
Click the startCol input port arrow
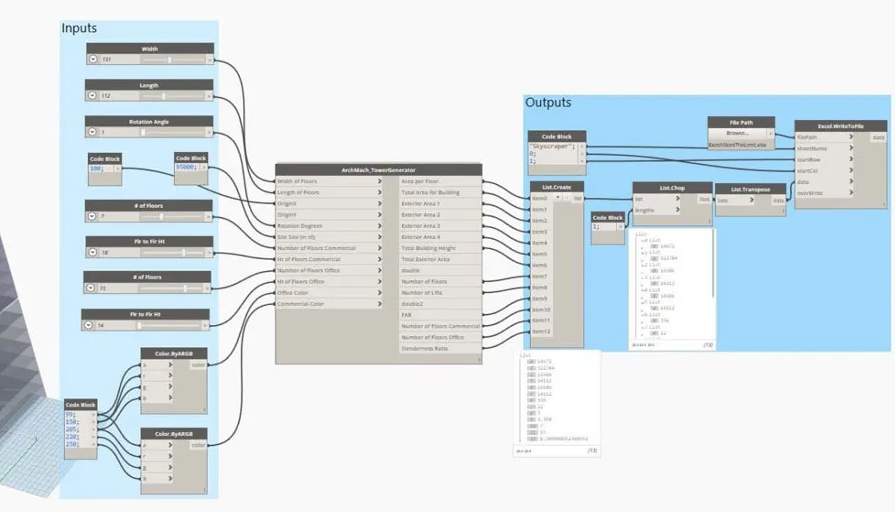850,170
